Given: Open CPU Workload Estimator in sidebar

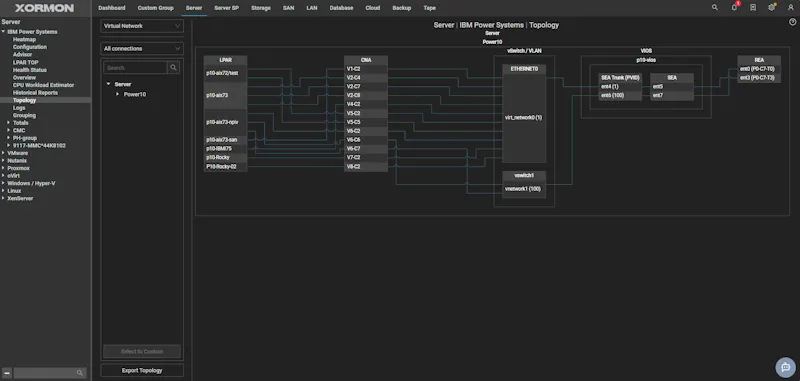Looking at the screenshot, I should [43, 85].
